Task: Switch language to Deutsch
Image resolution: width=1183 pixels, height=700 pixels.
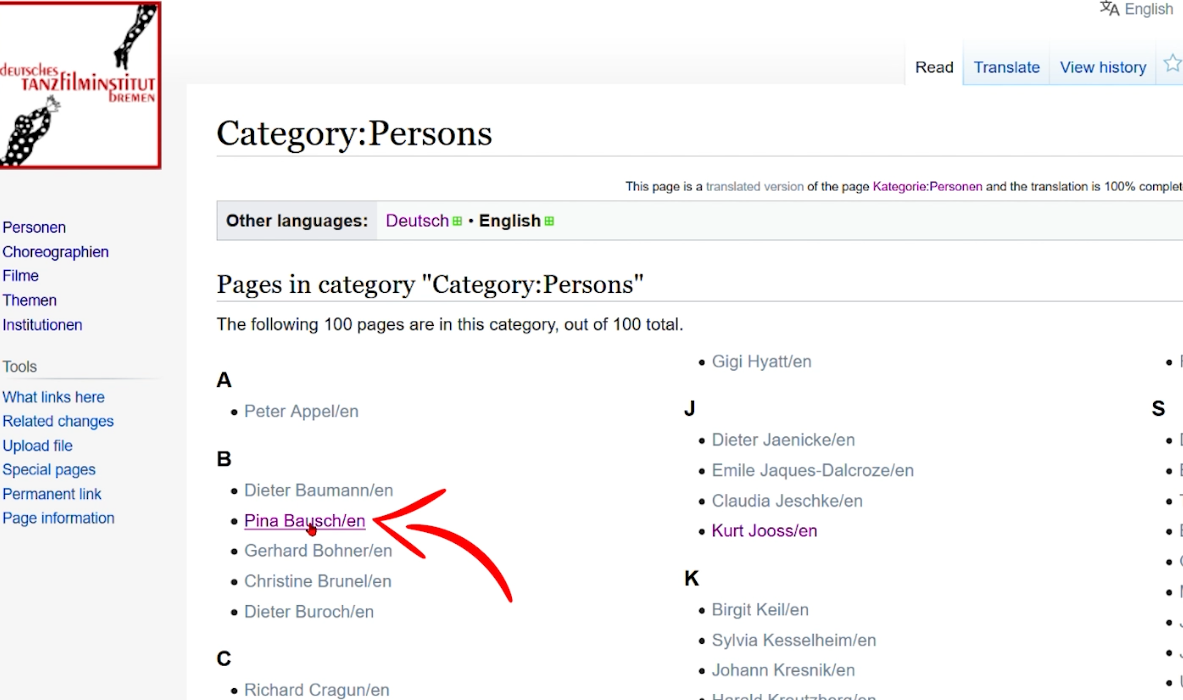Action: (x=417, y=221)
